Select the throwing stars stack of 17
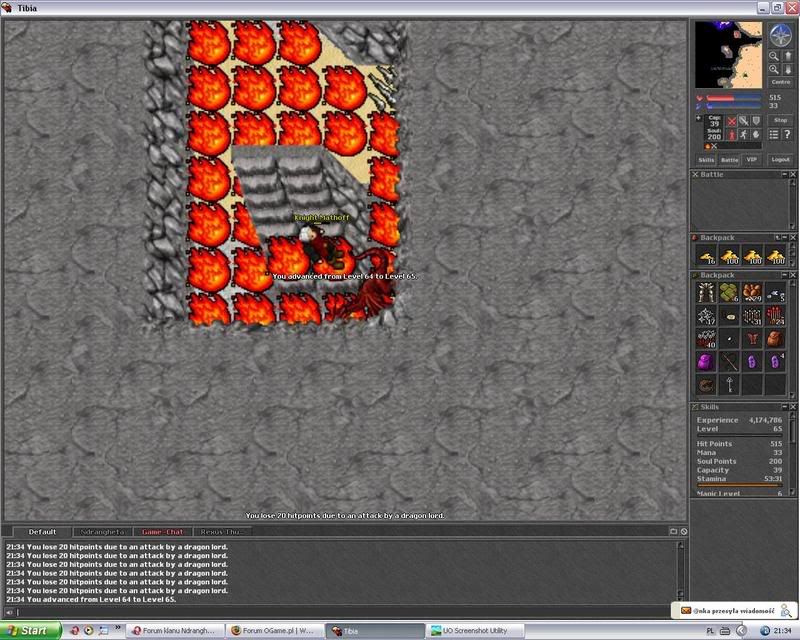Screen dimensions: 800x640 (x=706, y=316)
